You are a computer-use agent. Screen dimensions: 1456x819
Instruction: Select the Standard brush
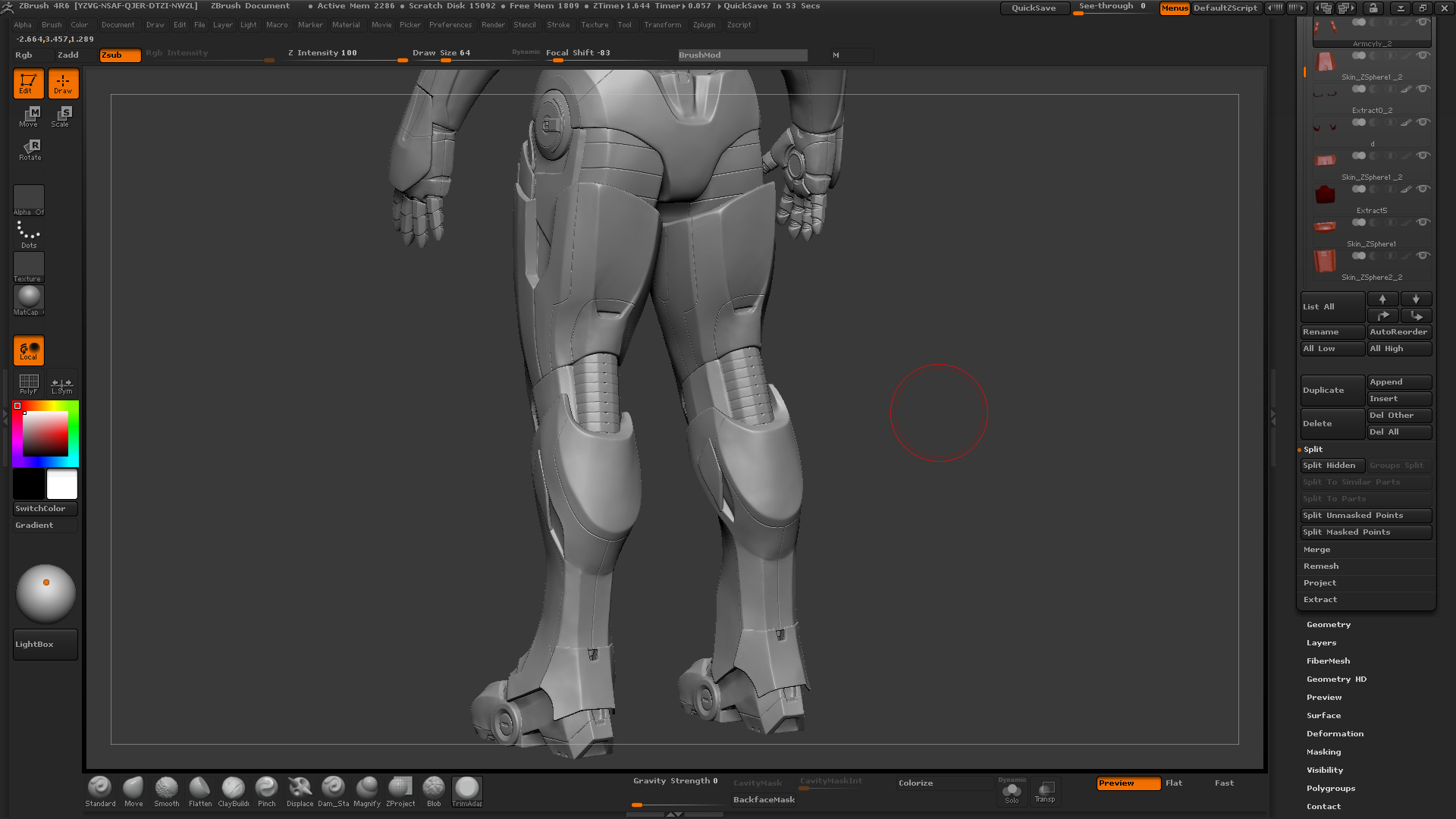point(100,792)
